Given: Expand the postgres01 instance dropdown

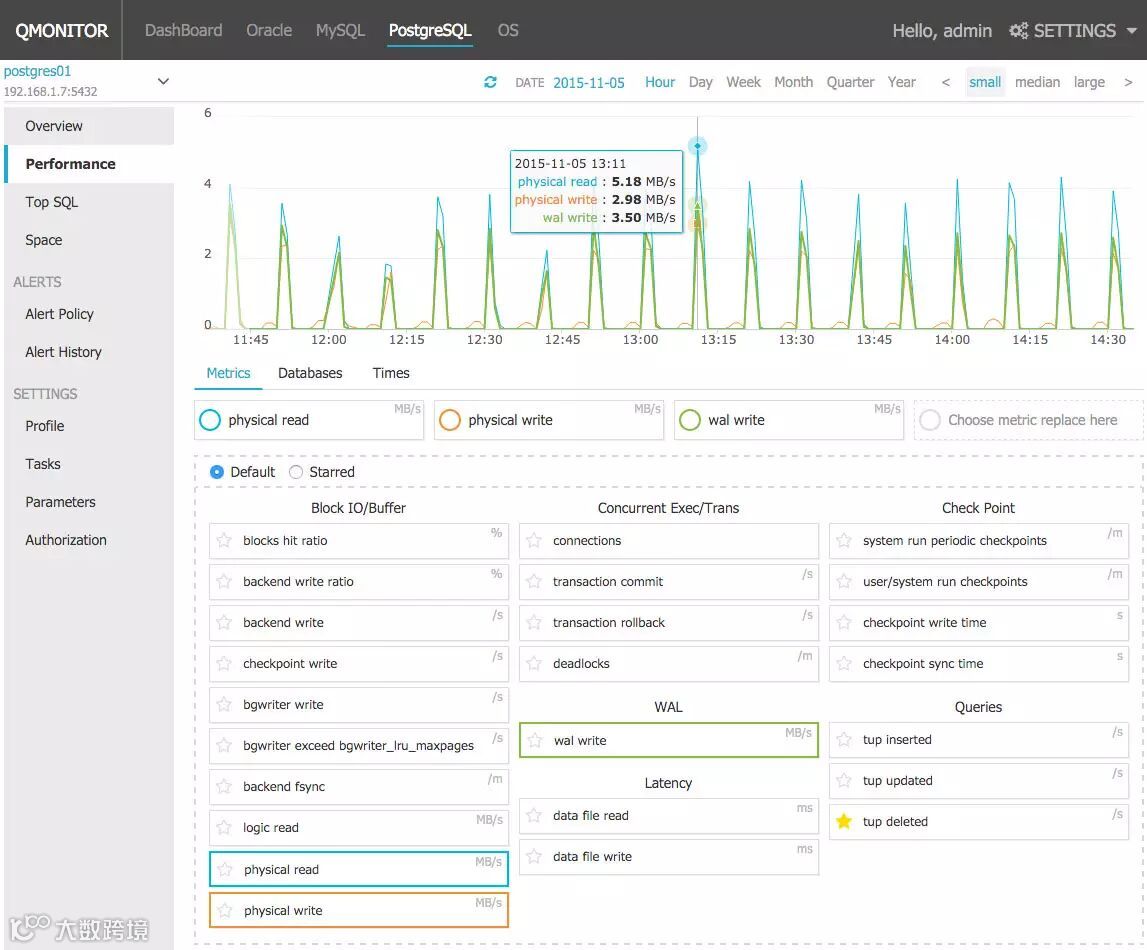Looking at the screenshot, I should point(163,81).
